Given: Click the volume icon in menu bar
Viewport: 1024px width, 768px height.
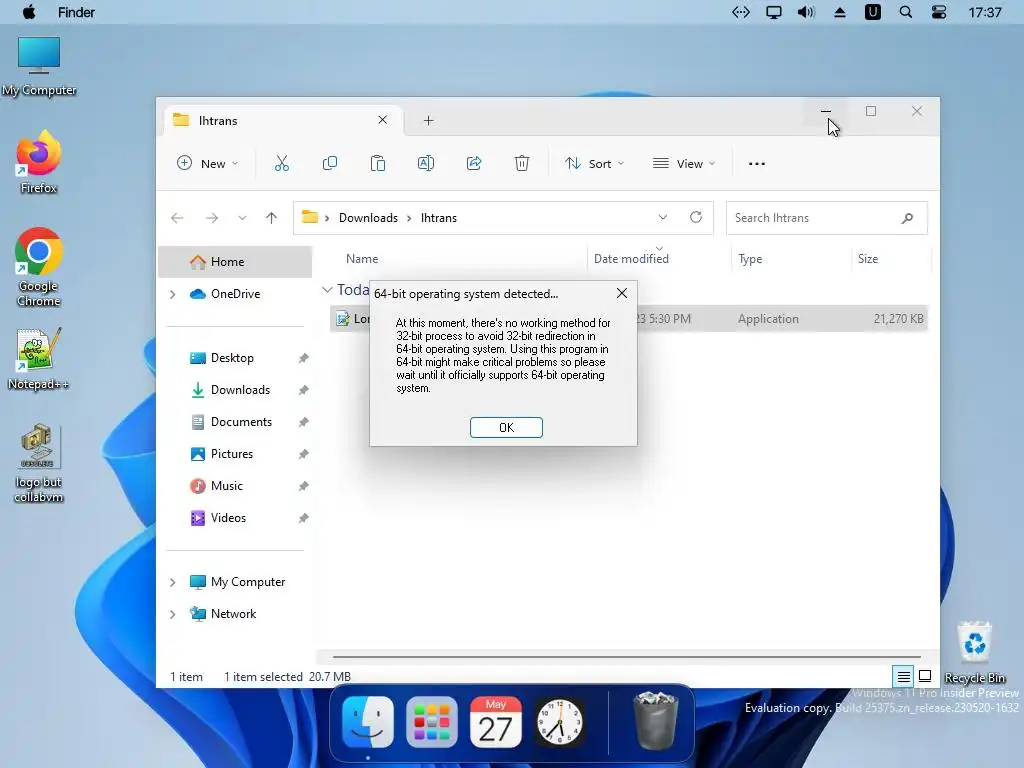Looking at the screenshot, I should coord(807,12).
